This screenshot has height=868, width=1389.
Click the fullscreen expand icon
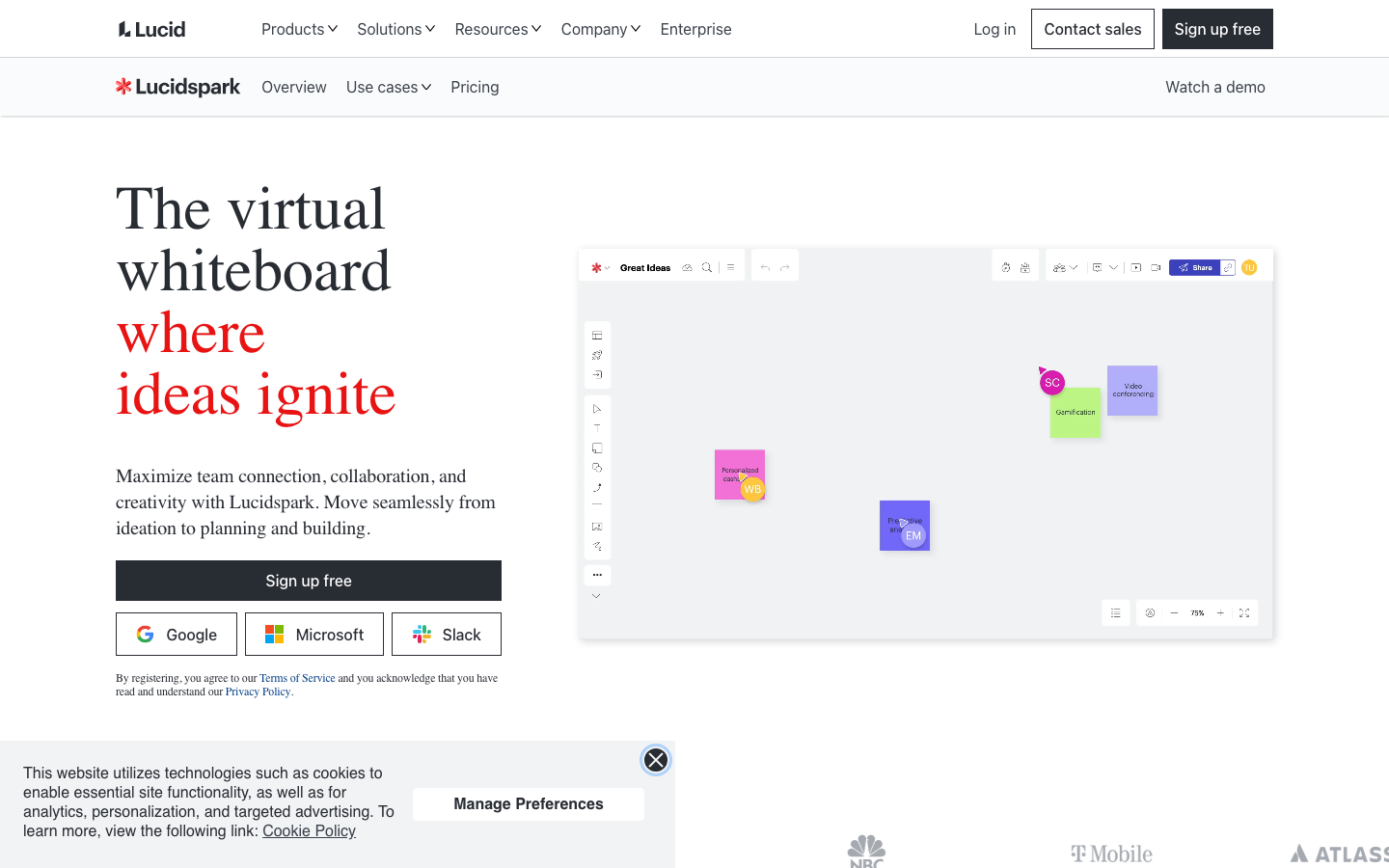pyautogui.click(x=1244, y=612)
